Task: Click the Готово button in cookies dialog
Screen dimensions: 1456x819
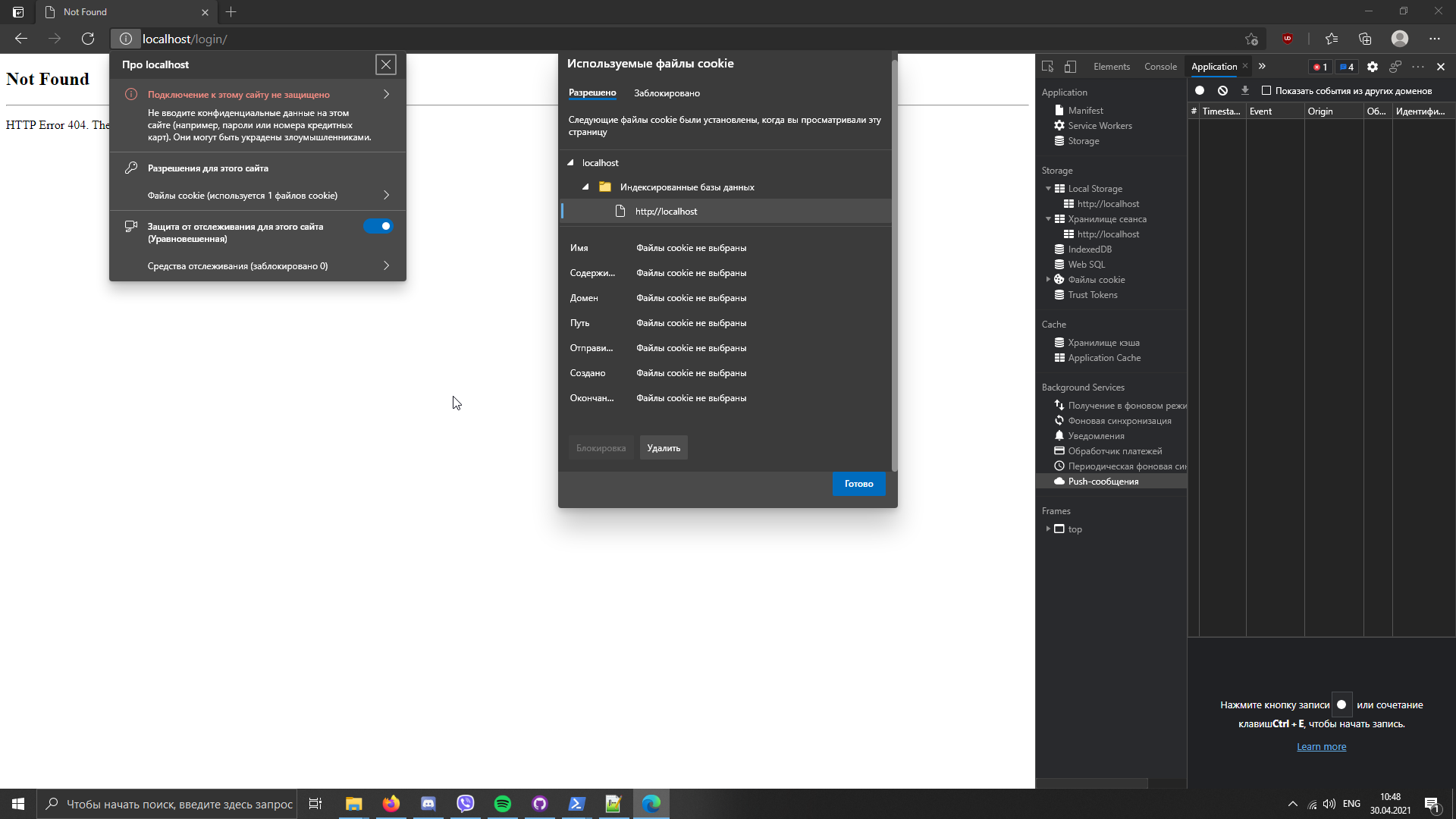Action: [858, 484]
